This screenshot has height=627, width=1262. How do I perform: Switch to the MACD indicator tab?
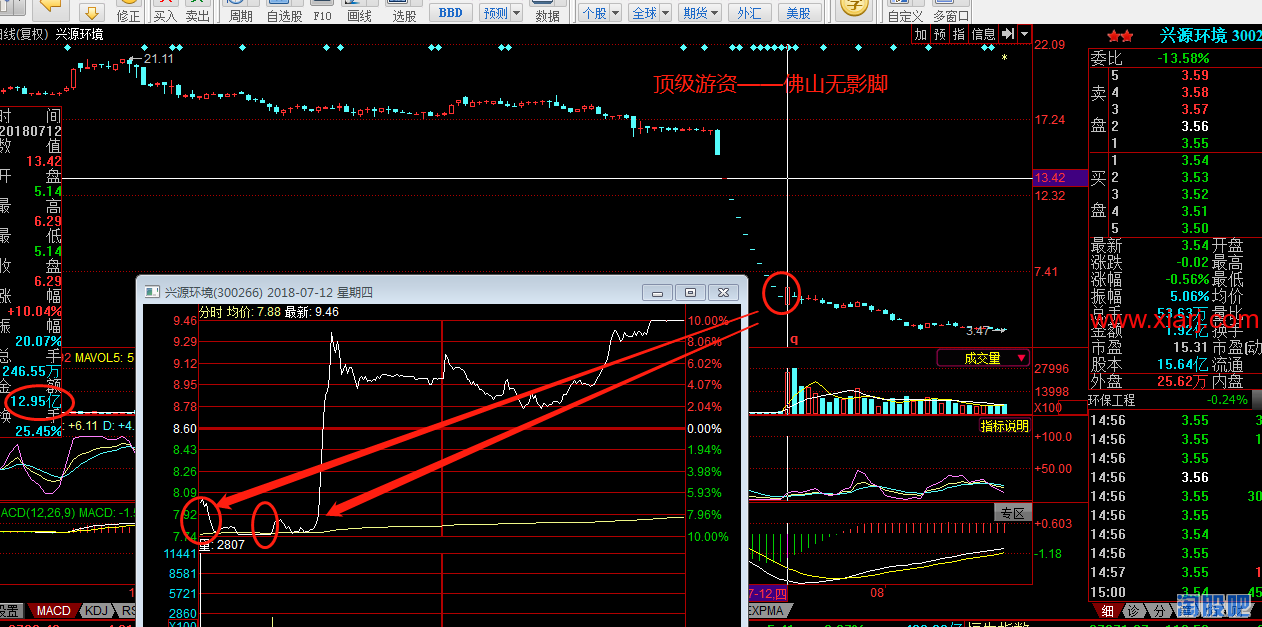click(x=54, y=610)
